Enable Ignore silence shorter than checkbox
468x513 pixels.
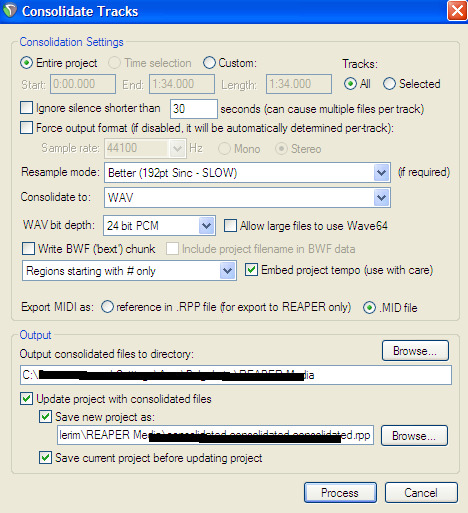[27, 108]
